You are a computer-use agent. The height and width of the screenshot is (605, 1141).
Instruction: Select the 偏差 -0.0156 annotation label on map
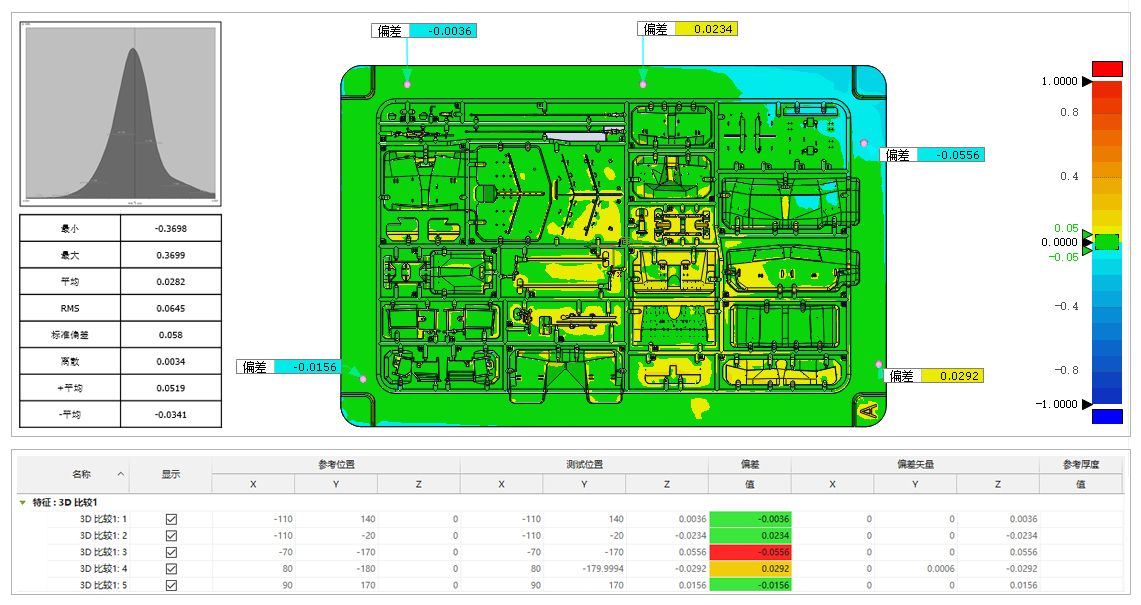(x=289, y=367)
